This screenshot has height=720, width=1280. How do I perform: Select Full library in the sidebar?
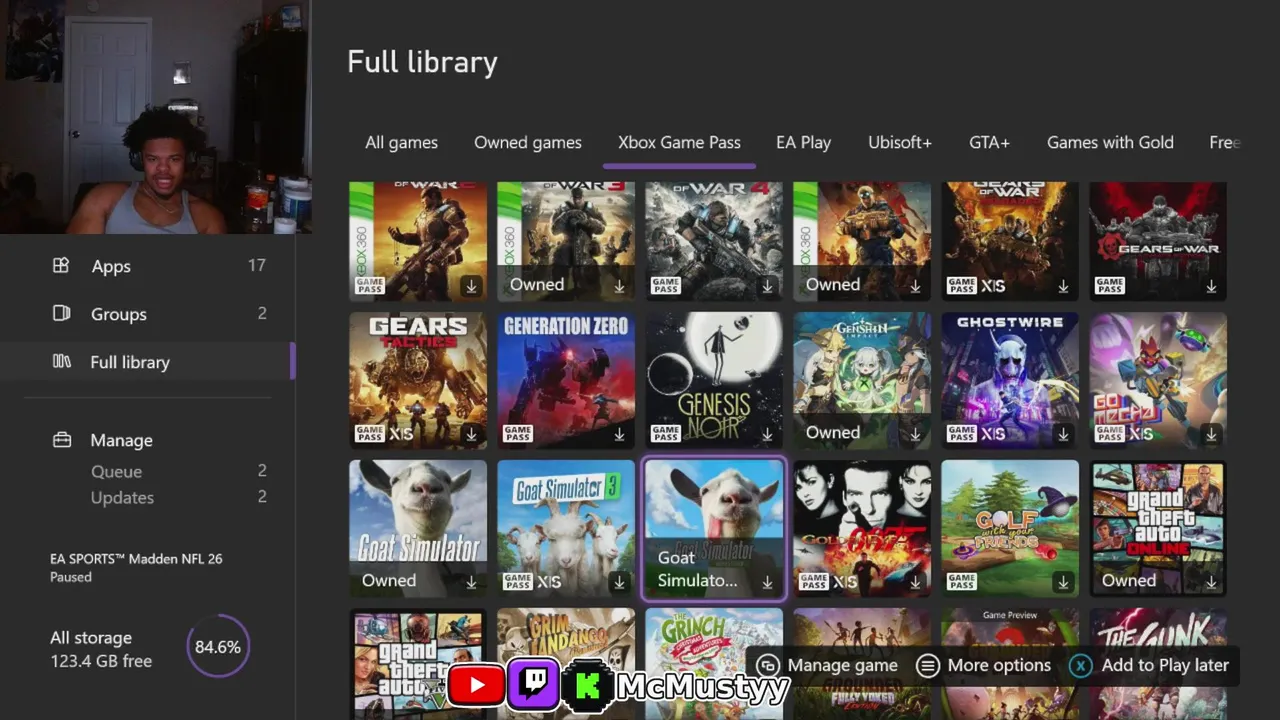tap(148, 362)
